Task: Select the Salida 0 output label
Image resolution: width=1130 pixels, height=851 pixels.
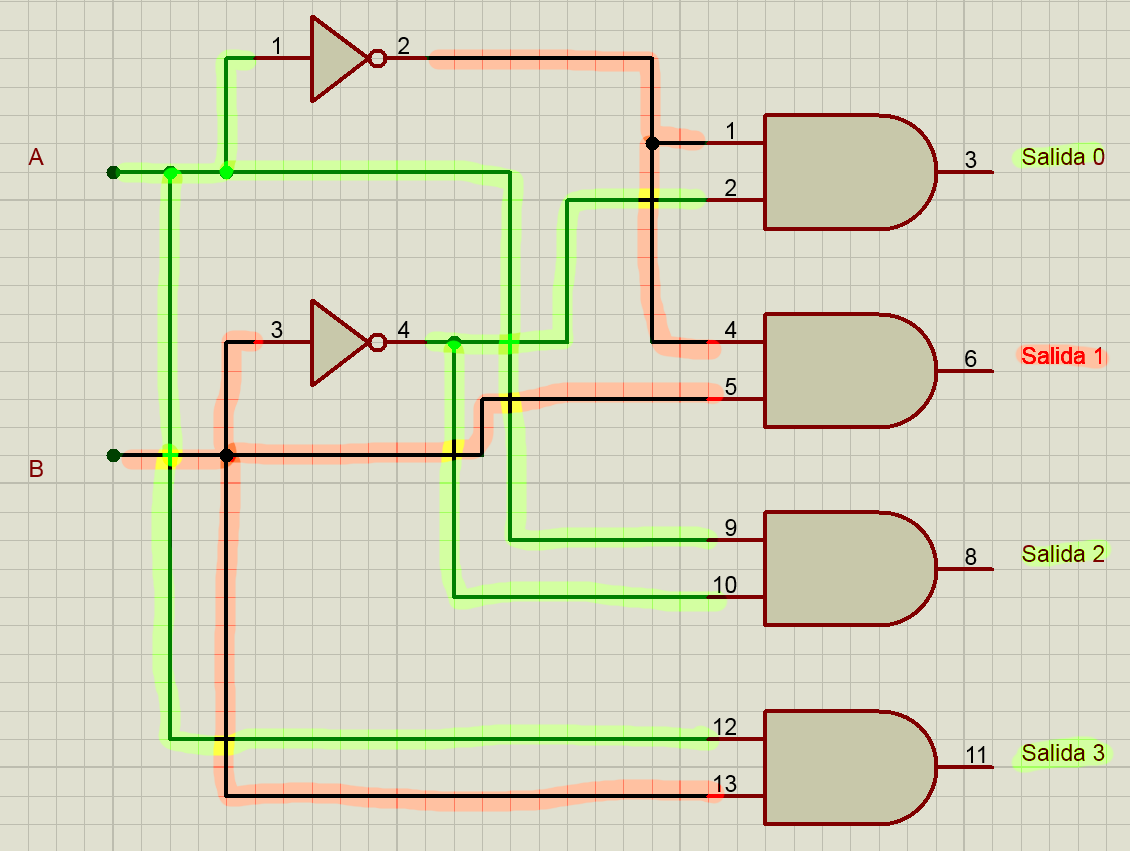Action: tap(1063, 157)
